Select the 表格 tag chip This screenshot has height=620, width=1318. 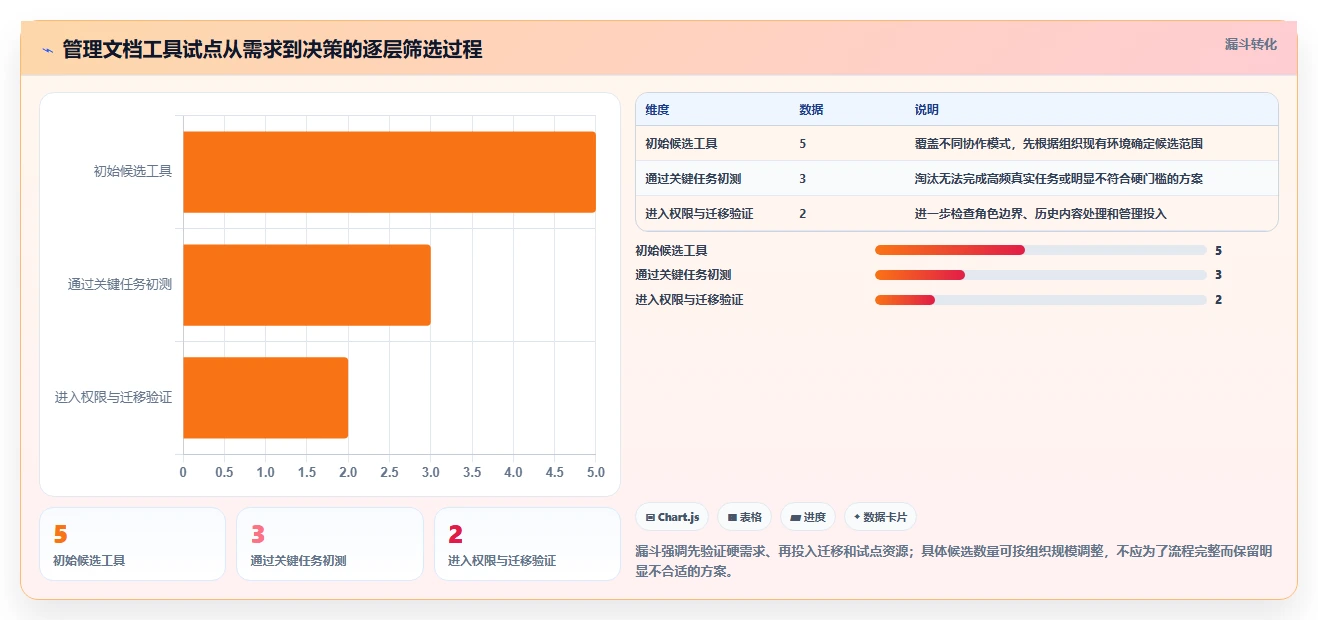point(744,517)
